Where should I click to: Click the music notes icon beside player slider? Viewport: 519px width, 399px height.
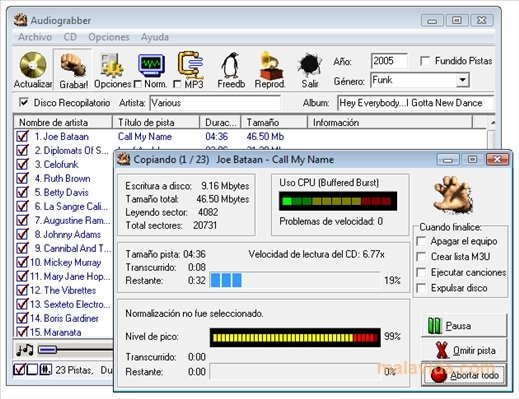point(25,349)
